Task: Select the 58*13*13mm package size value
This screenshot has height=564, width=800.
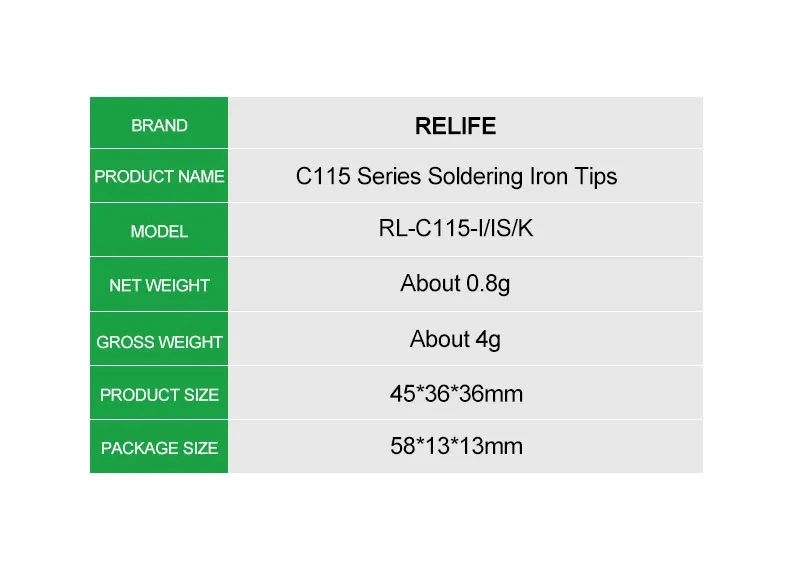Action: coord(456,446)
